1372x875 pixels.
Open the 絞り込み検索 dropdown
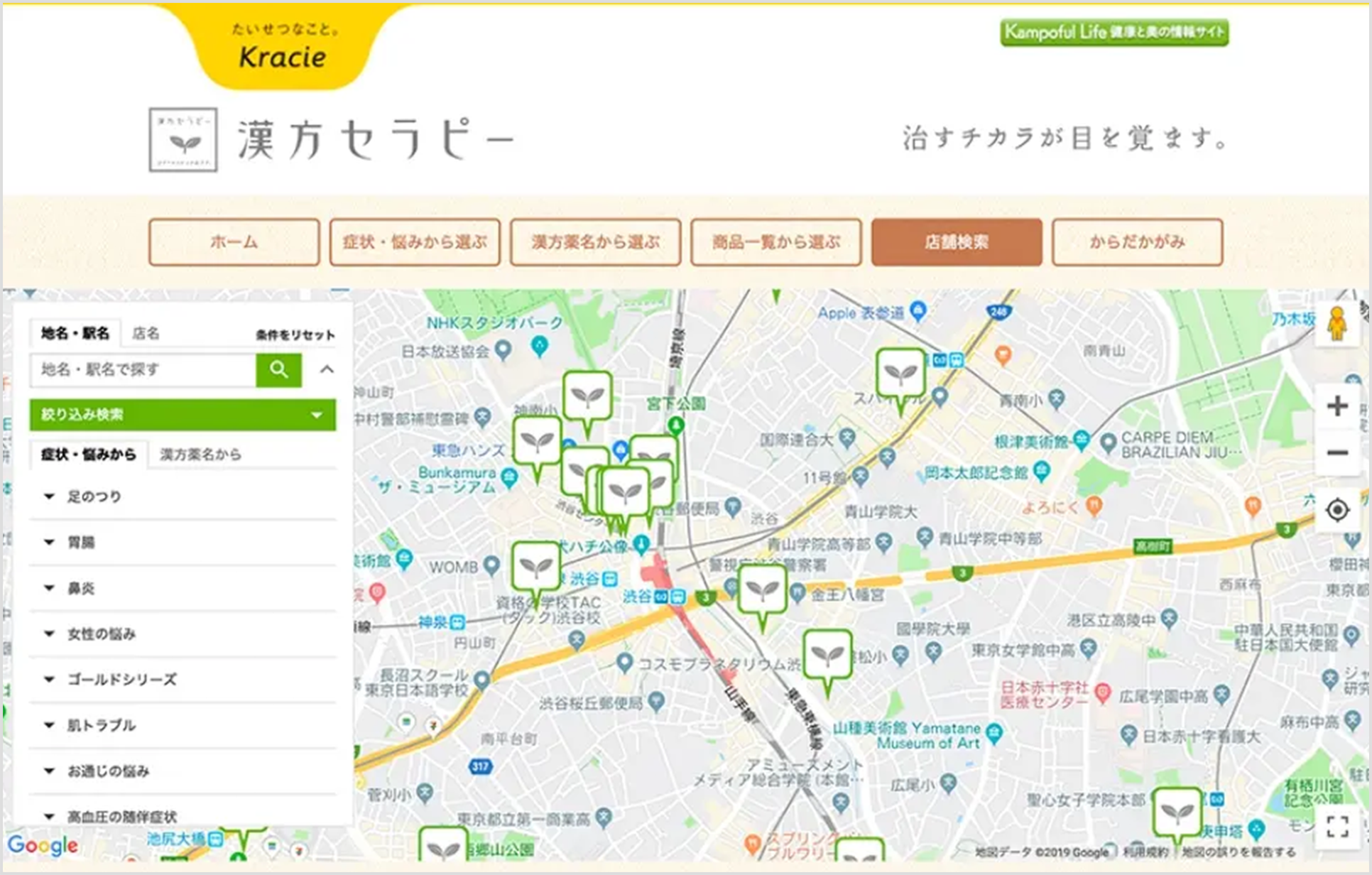coord(183,415)
